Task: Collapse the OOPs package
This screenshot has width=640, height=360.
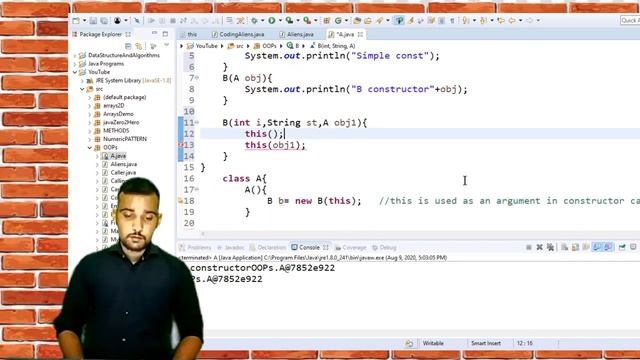Action: (90, 147)
